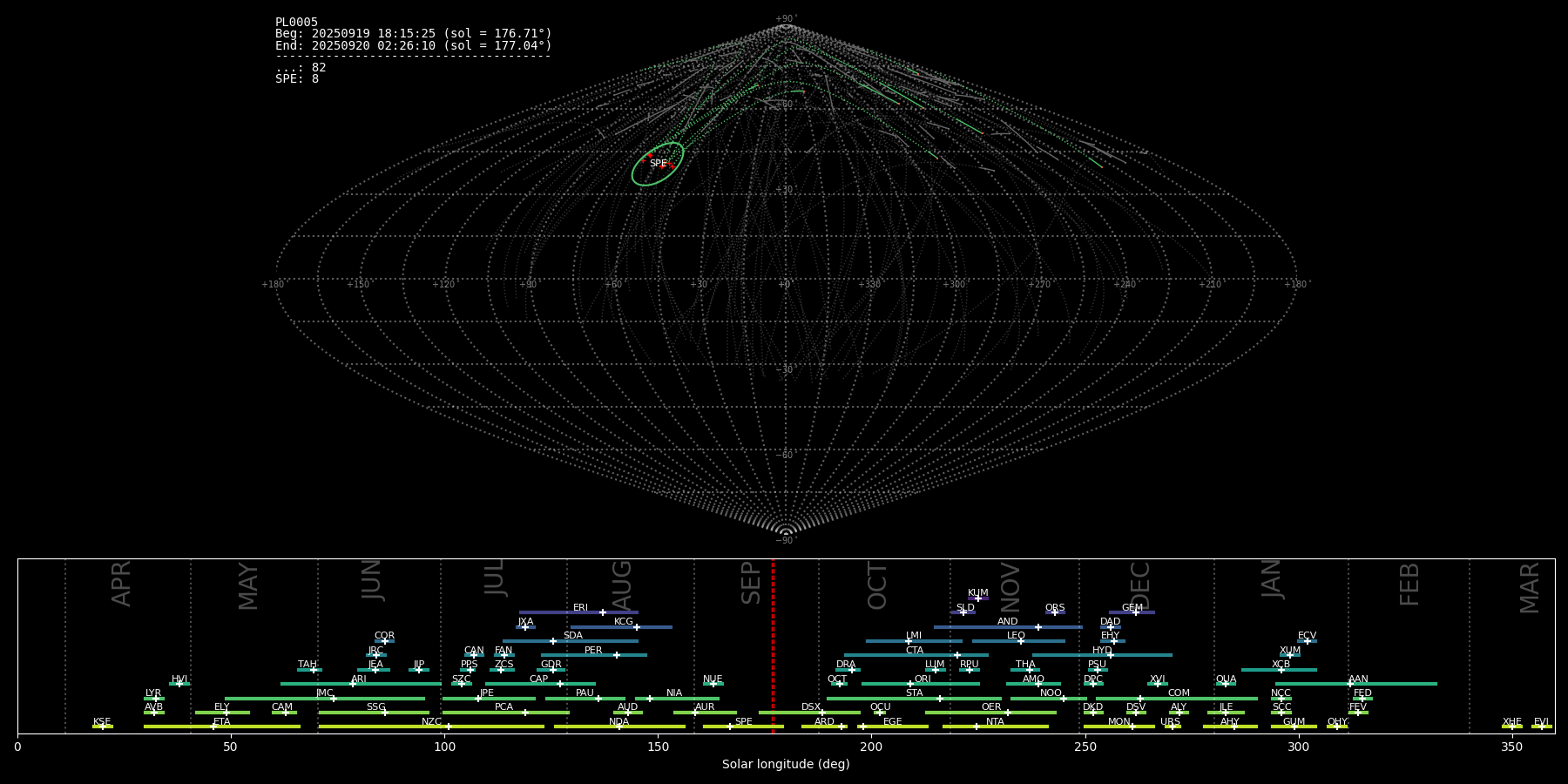Select the ORI shower peak marker
The width and height of the screenshot is (1568, 784).
click(x=910, y=684)
